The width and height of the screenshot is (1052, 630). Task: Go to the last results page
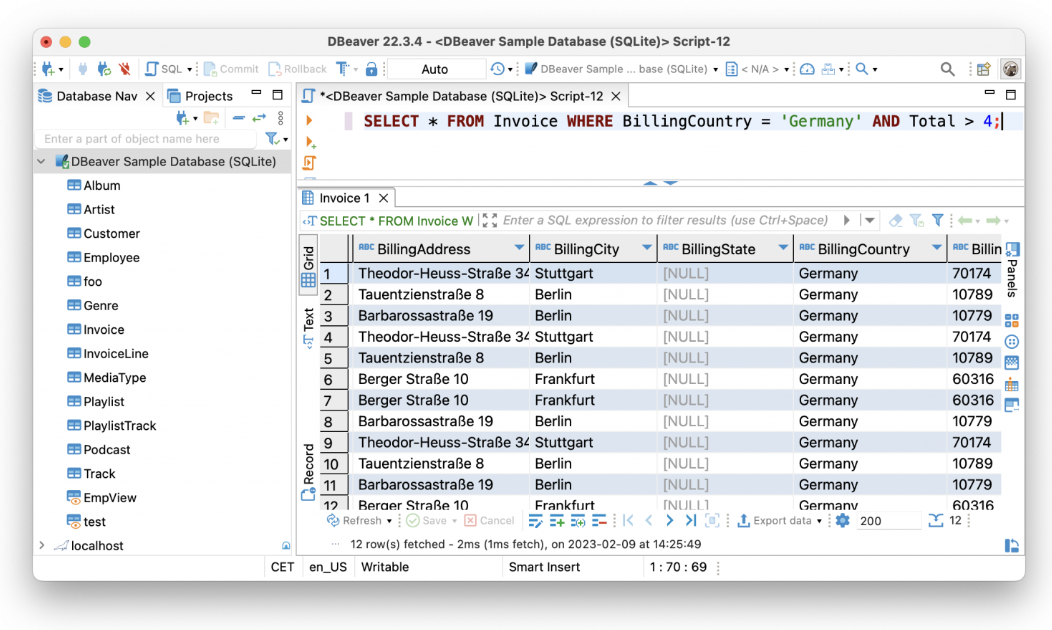pyautogui.click(x=690, y=521)
